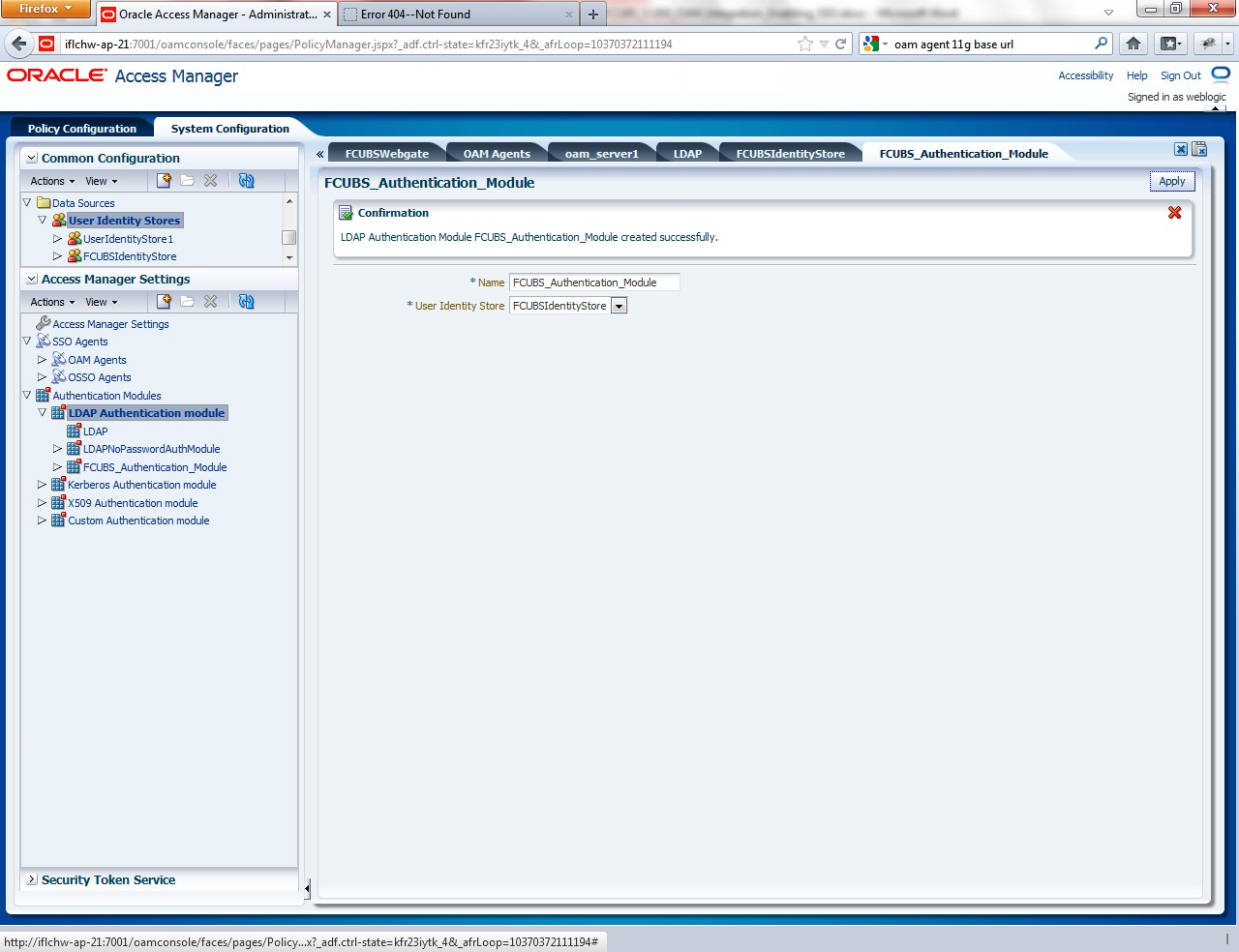1239x952 pixels.
Task: Open a new browser tab with plus
Action: coord(593,15)
